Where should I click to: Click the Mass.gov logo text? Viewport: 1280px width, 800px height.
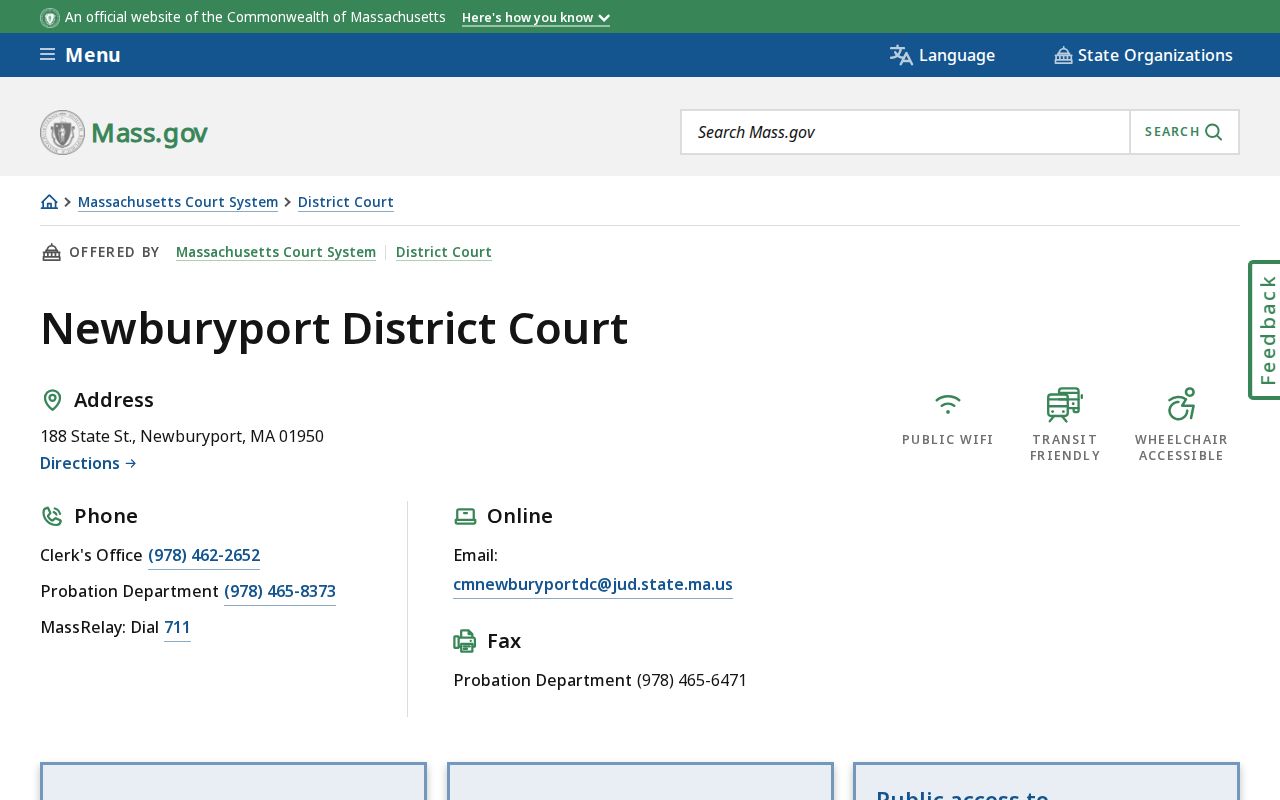pyautogui.click(x=149, y=133)
